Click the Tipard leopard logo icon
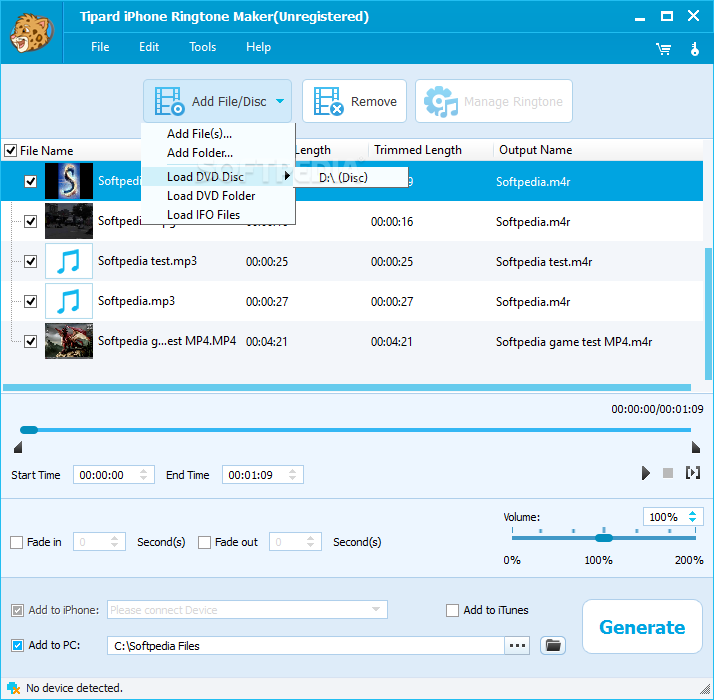 (31, 33)
